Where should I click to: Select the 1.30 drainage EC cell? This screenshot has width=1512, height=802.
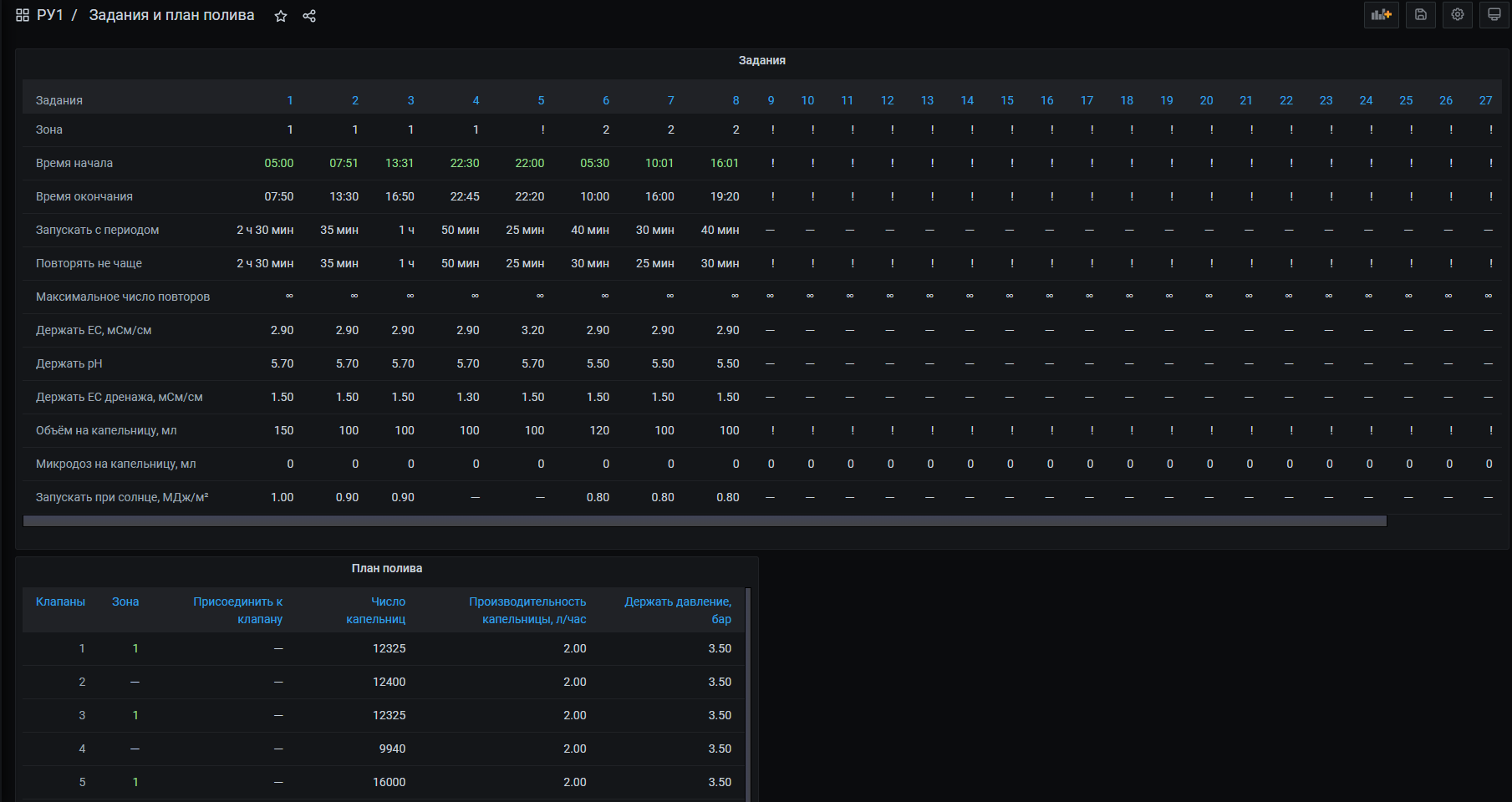(x=468, y=397)
